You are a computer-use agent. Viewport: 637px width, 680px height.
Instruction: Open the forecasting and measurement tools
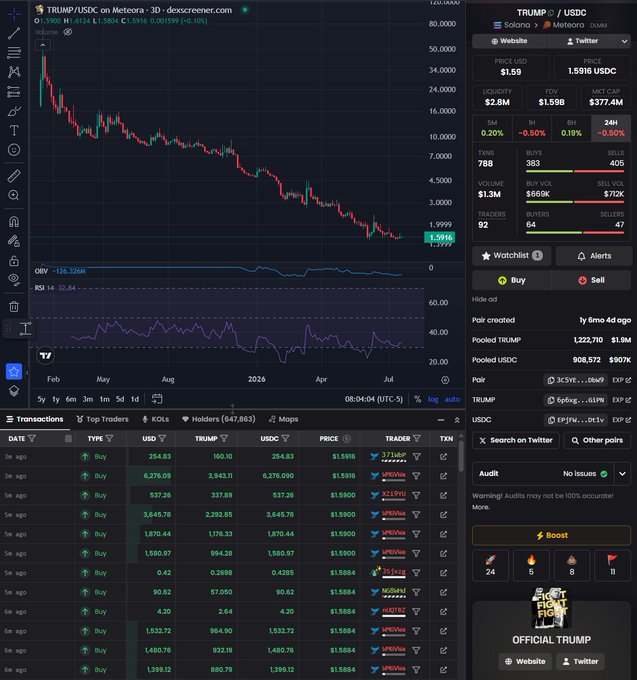pos(14,92)
